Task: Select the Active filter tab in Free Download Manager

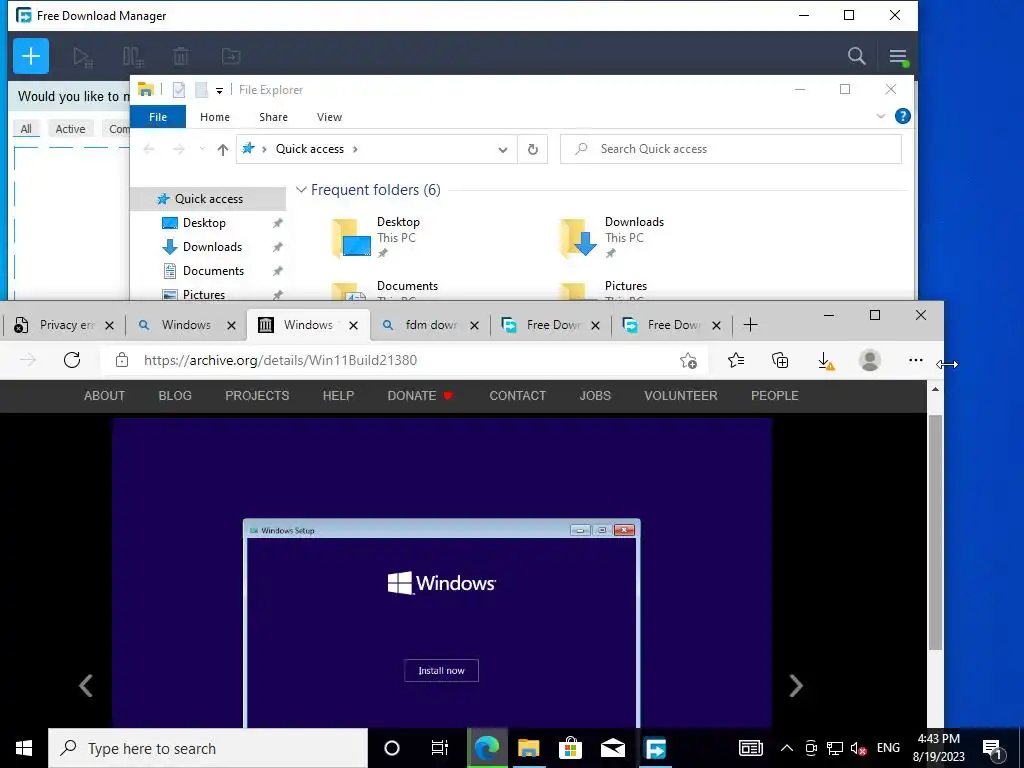Action: tap(70, 129)
